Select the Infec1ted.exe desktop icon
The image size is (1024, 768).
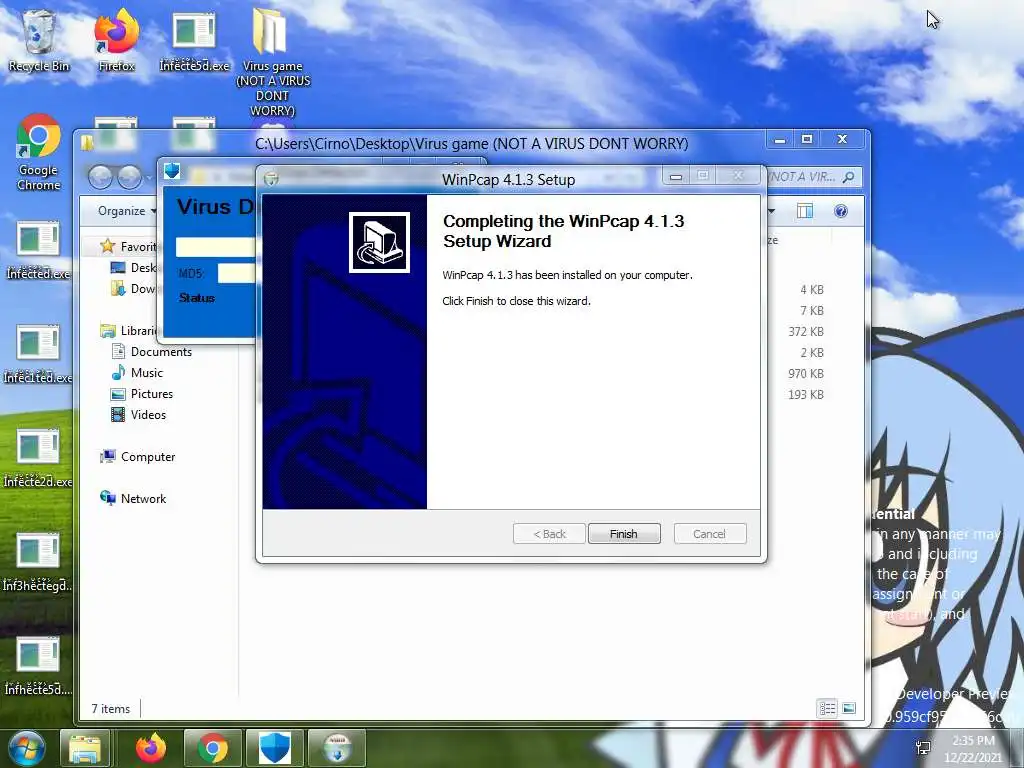pyautogui.click(x=39, y=355)
